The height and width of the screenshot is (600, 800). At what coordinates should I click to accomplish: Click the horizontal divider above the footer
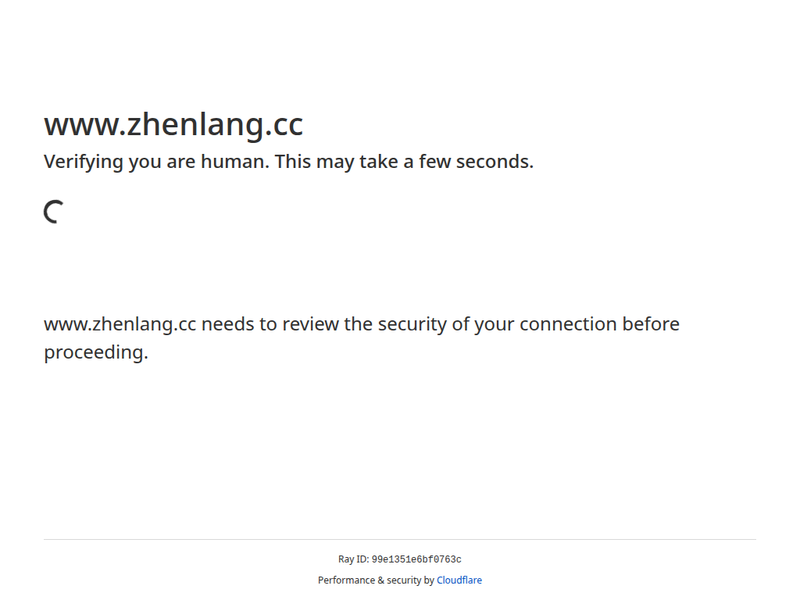(400, 540)
